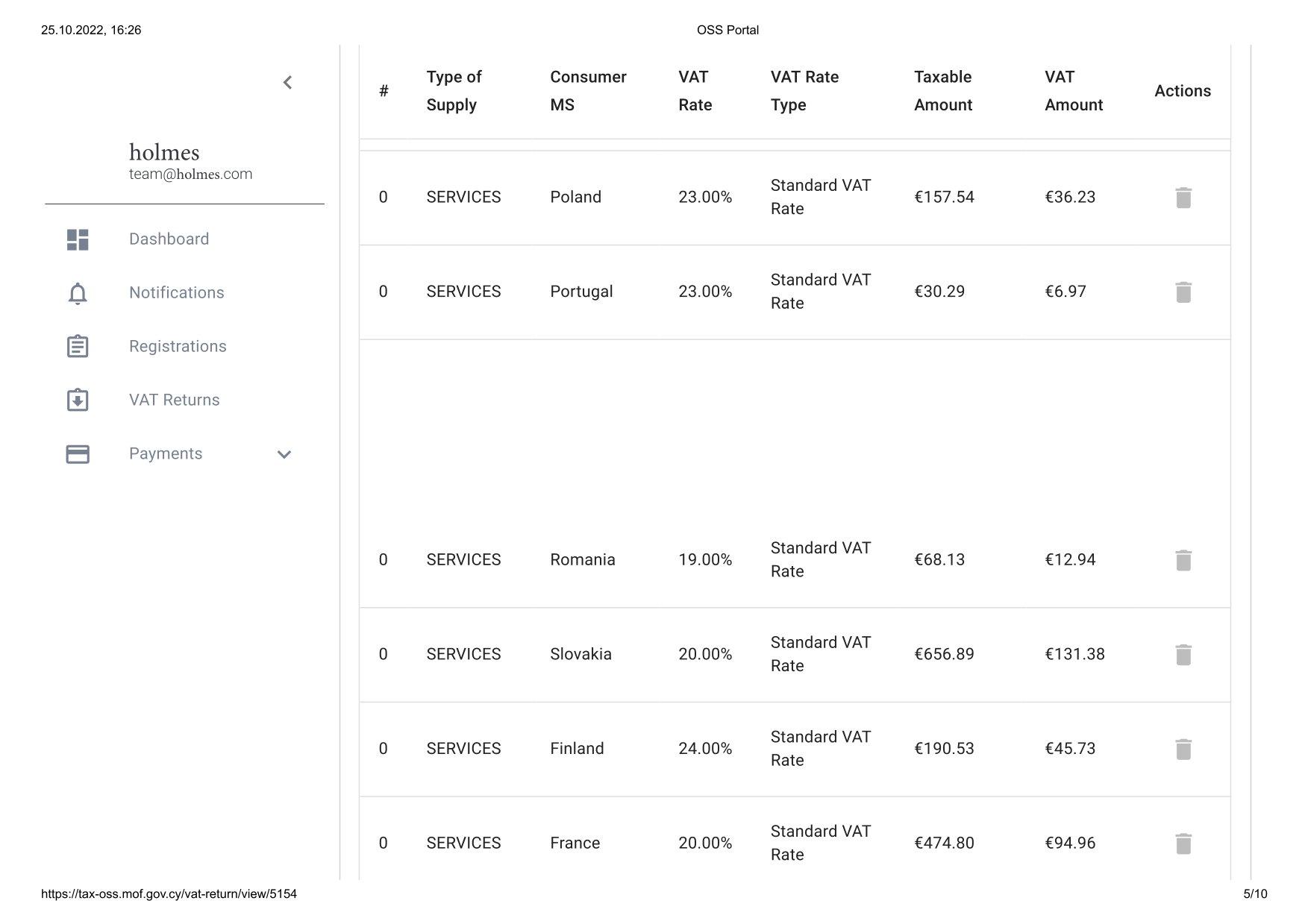Delete the Slovakia row via trash icon
The width and height of the screenshot is (1308, 924).
coord(1183,655)
